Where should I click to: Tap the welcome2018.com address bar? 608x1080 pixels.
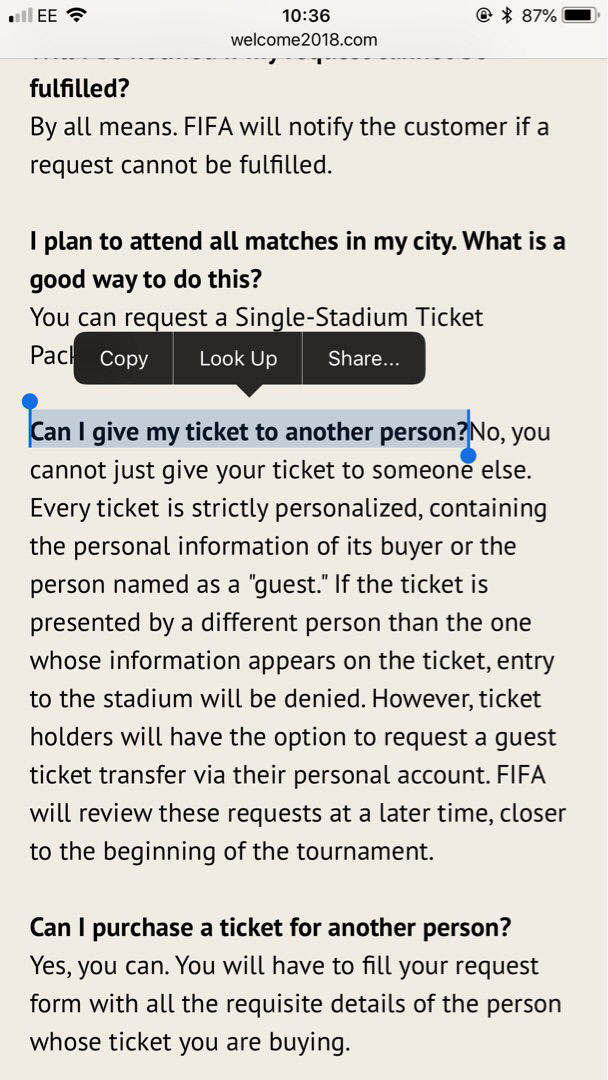coord(304,40)
